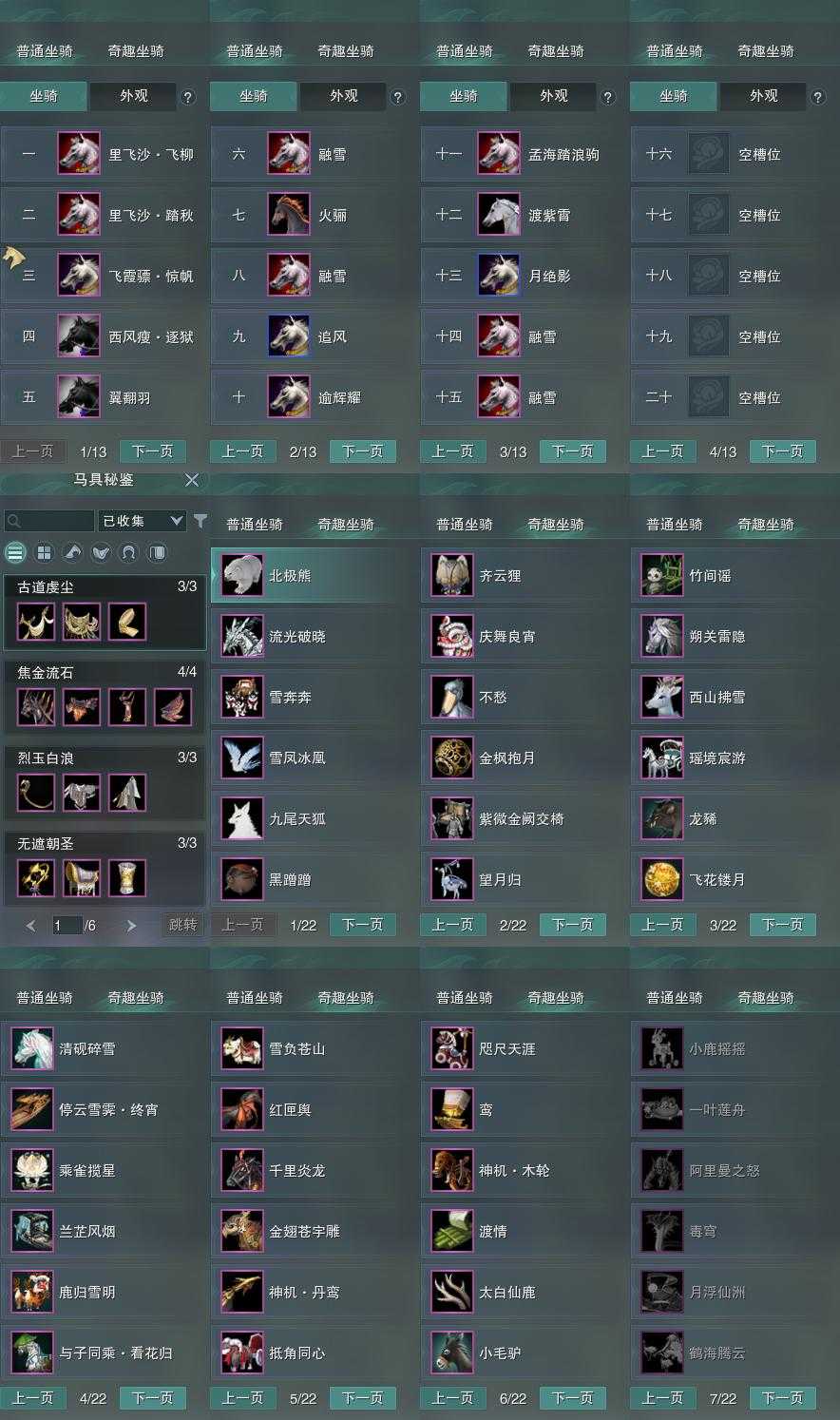
Task: Open 普通坐骑 tab above 清砚碎雪 list
Action: point(45,998)
